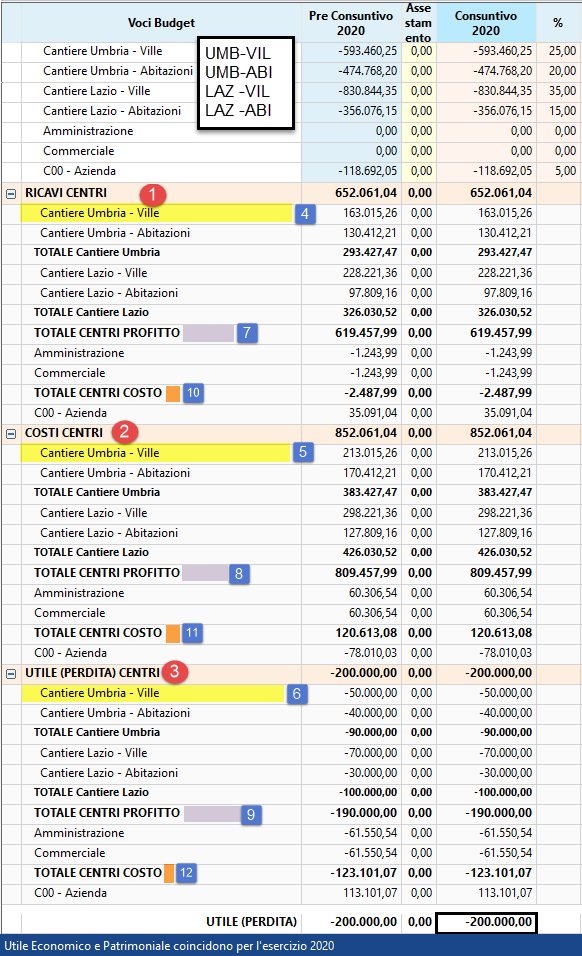Click blue badge number 7
The width and height of the screenshot is (582, 956).
click(x=247, y=333)
